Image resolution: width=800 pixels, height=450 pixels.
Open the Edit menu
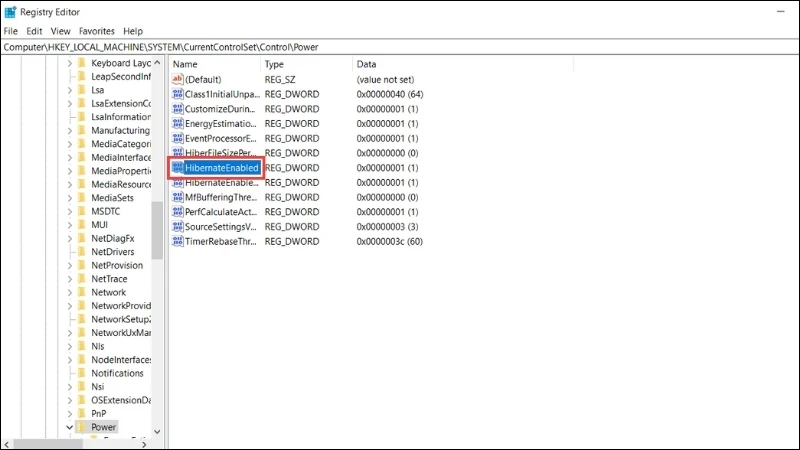34,31
